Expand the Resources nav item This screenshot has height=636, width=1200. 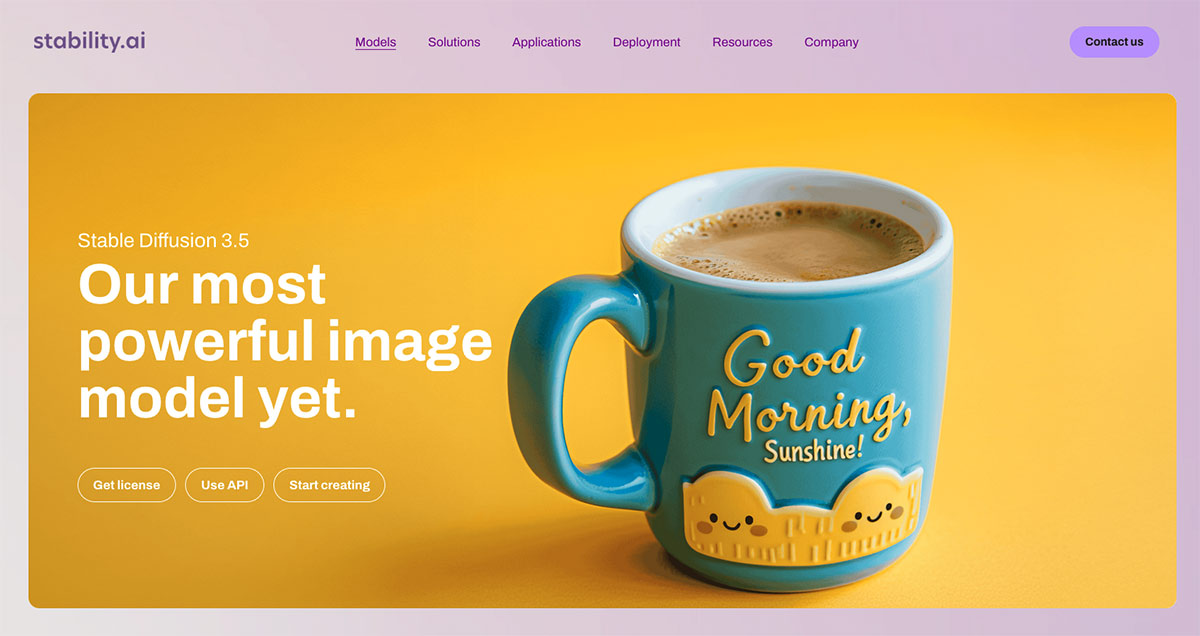pos(742,42)
